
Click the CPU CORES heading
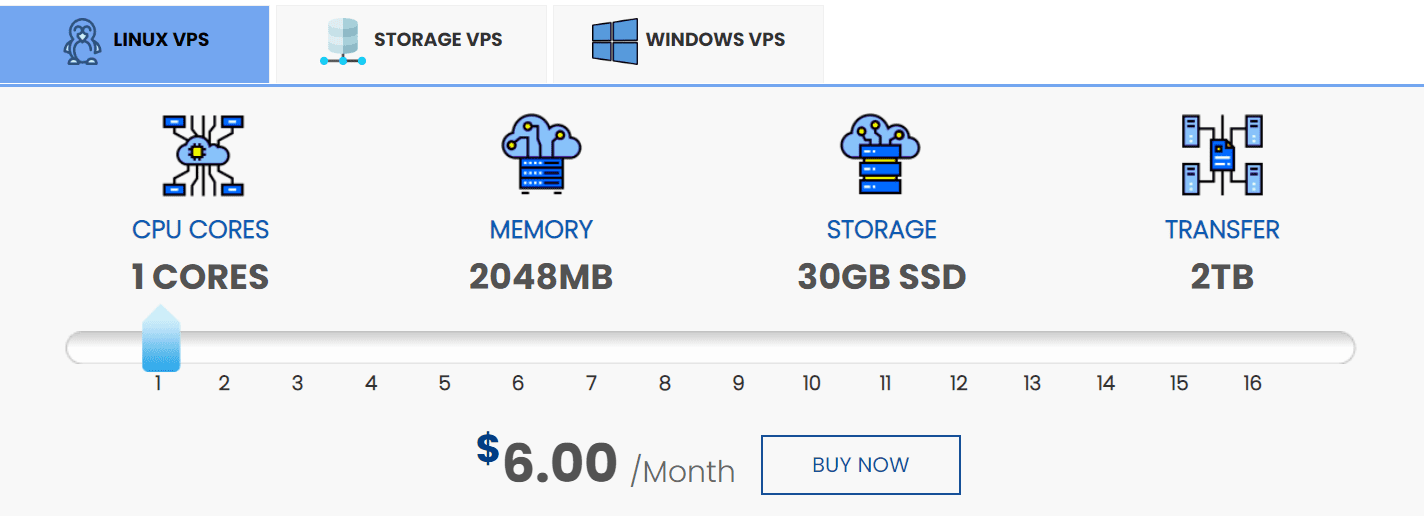pos(200,230)
